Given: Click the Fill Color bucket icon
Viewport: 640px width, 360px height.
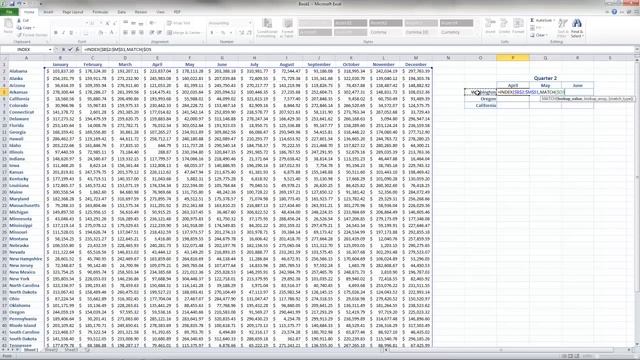Looking at the screenshot, I should coord(101,33).
